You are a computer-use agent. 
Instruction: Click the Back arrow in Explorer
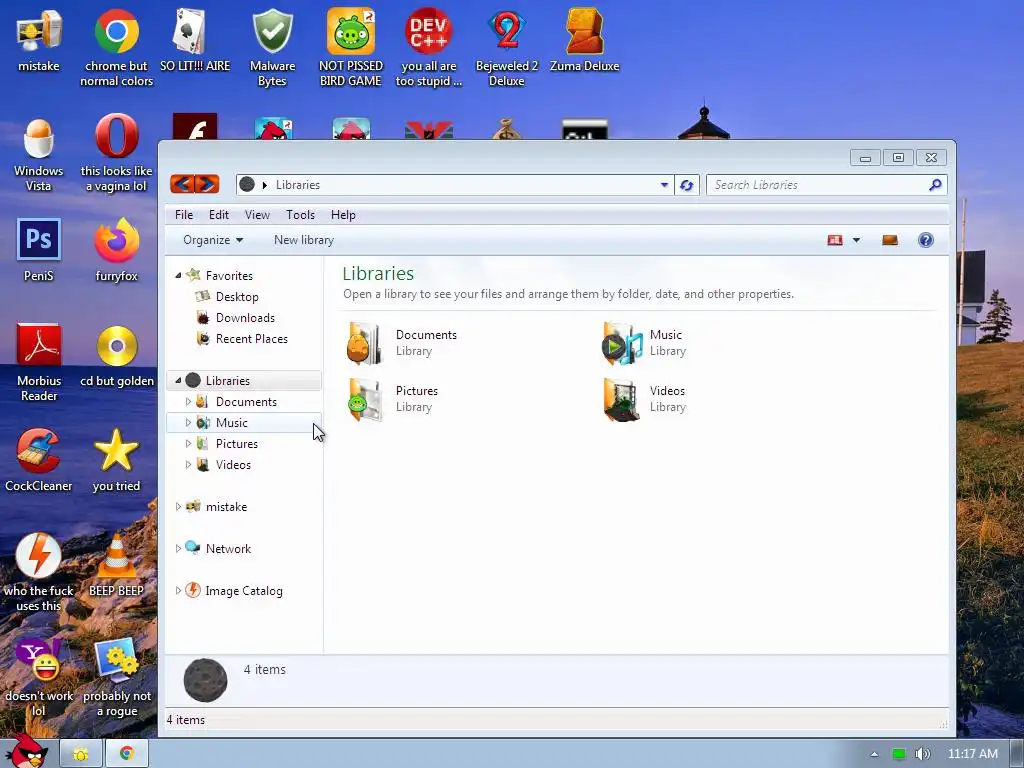(182, 184)
